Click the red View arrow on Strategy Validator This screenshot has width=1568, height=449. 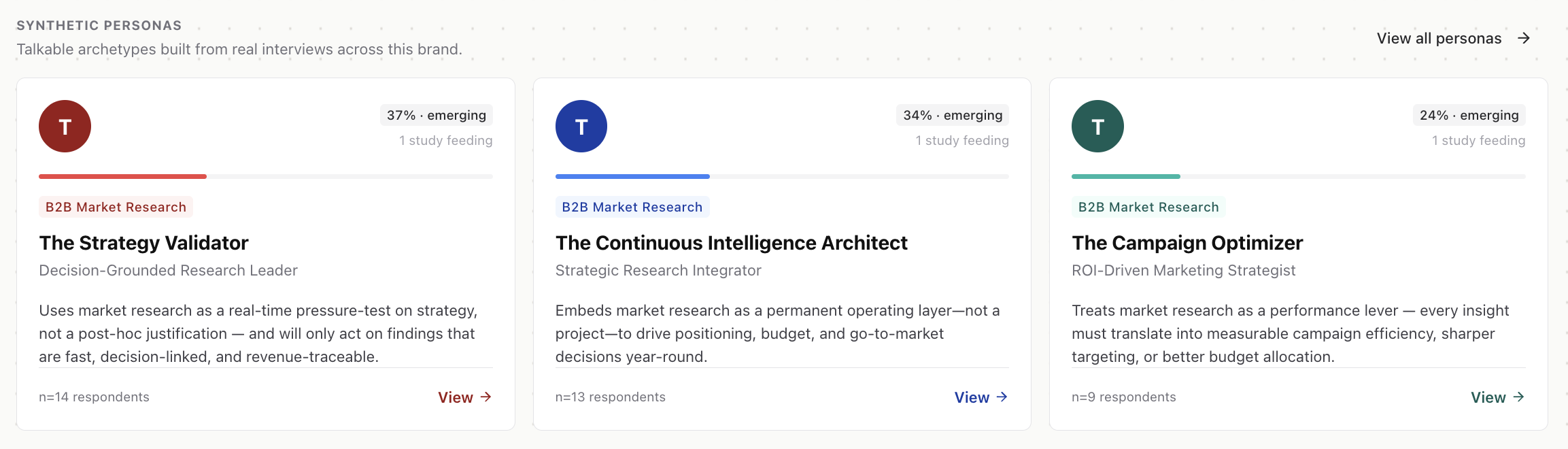pyautogui.click(x=485, y=397)
